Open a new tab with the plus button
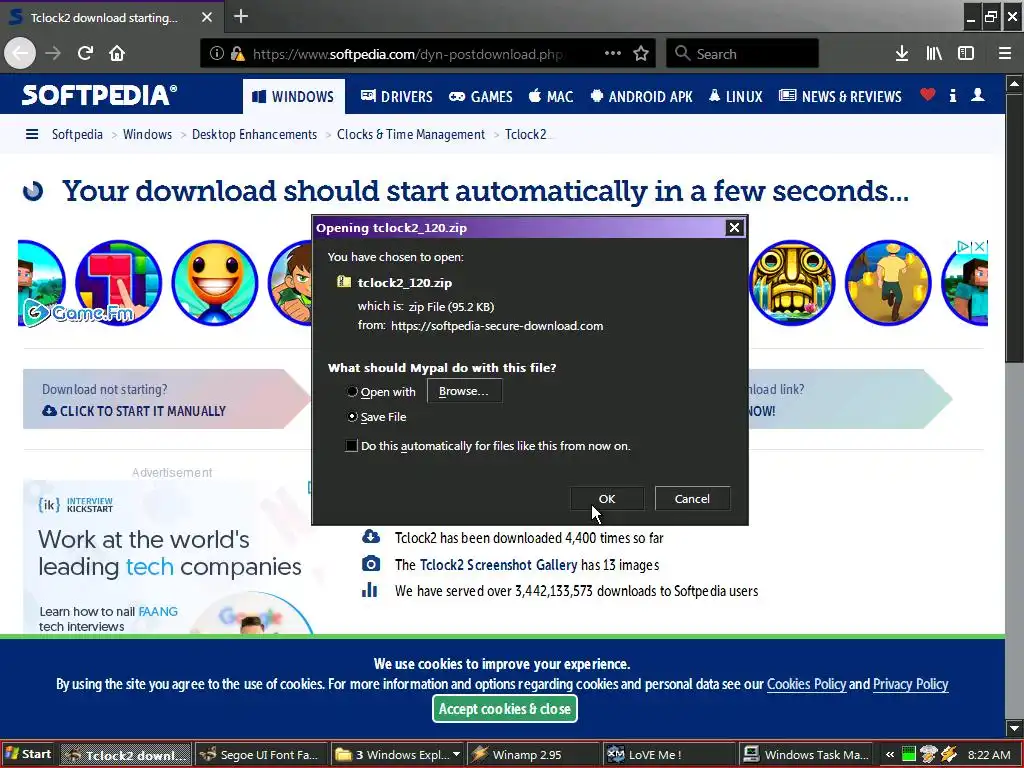This screenshot has width=1024, height=768. 241,16
